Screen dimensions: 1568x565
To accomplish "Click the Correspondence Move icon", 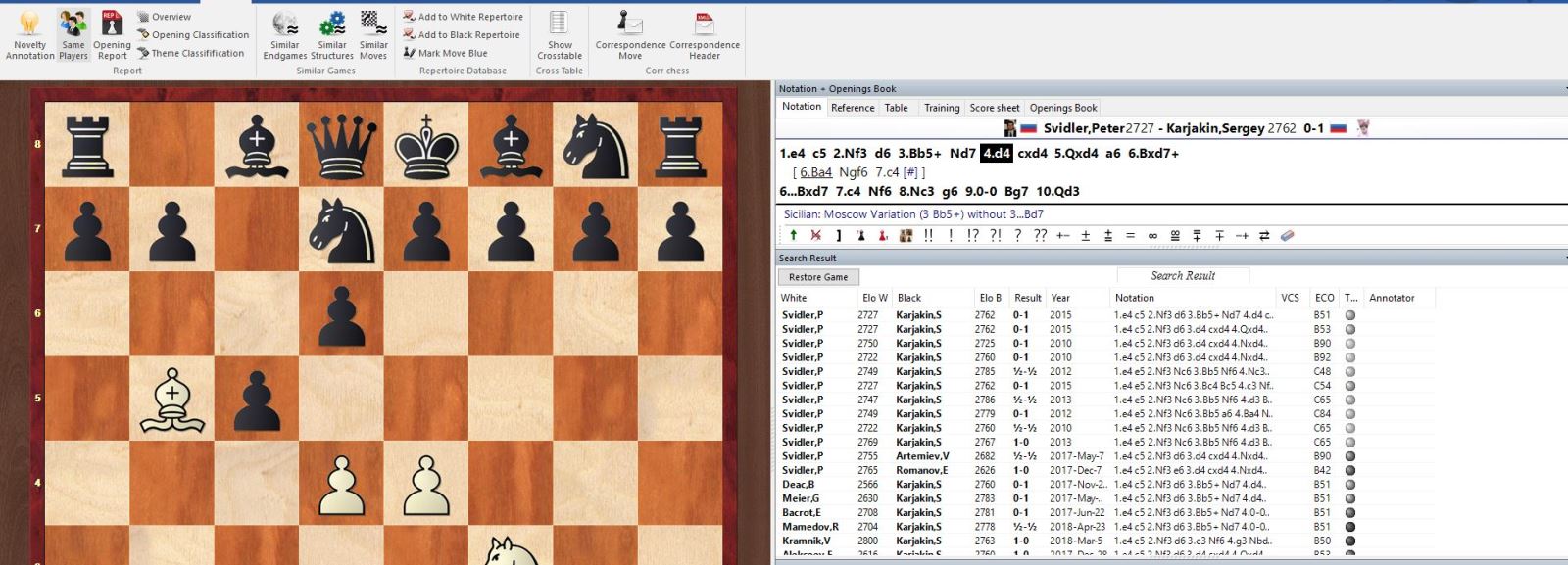I will [630, 36].
